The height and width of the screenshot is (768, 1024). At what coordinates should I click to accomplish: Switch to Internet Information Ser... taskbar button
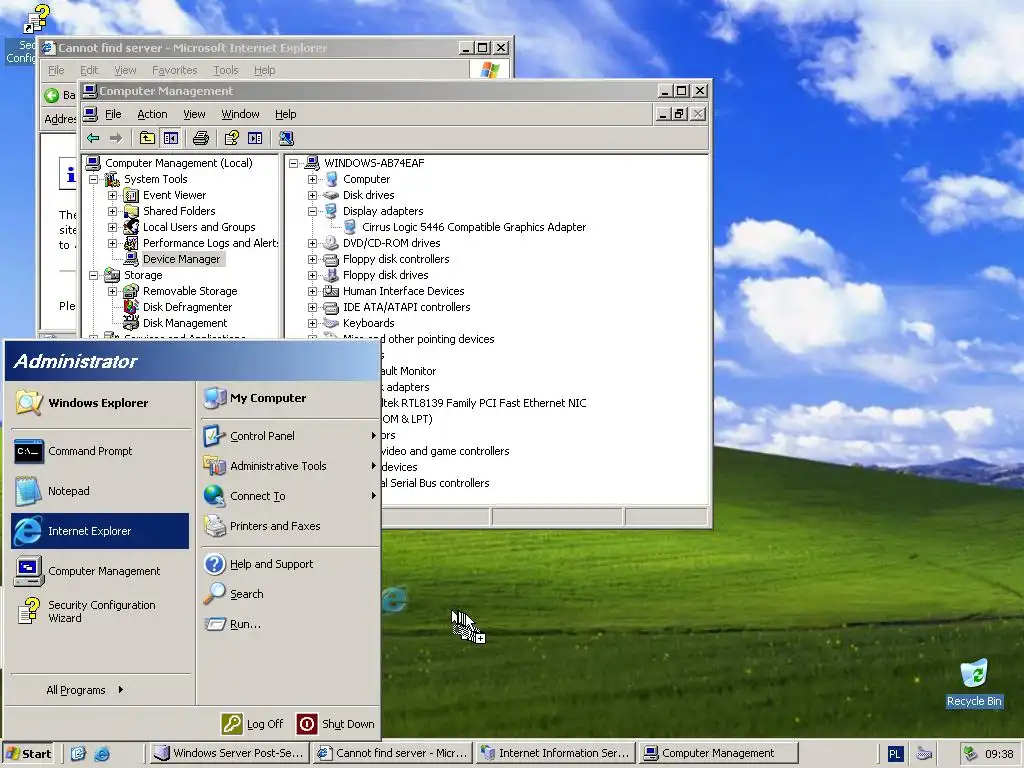coord(554,754)
